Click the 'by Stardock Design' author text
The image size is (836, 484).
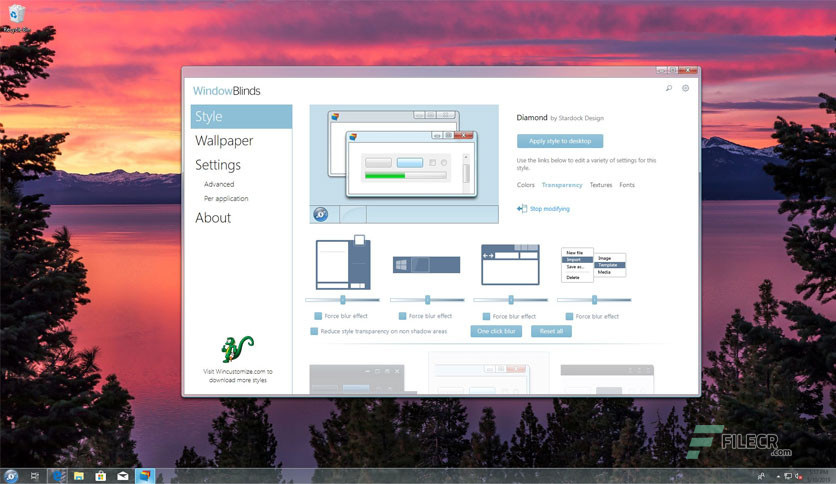577,118
